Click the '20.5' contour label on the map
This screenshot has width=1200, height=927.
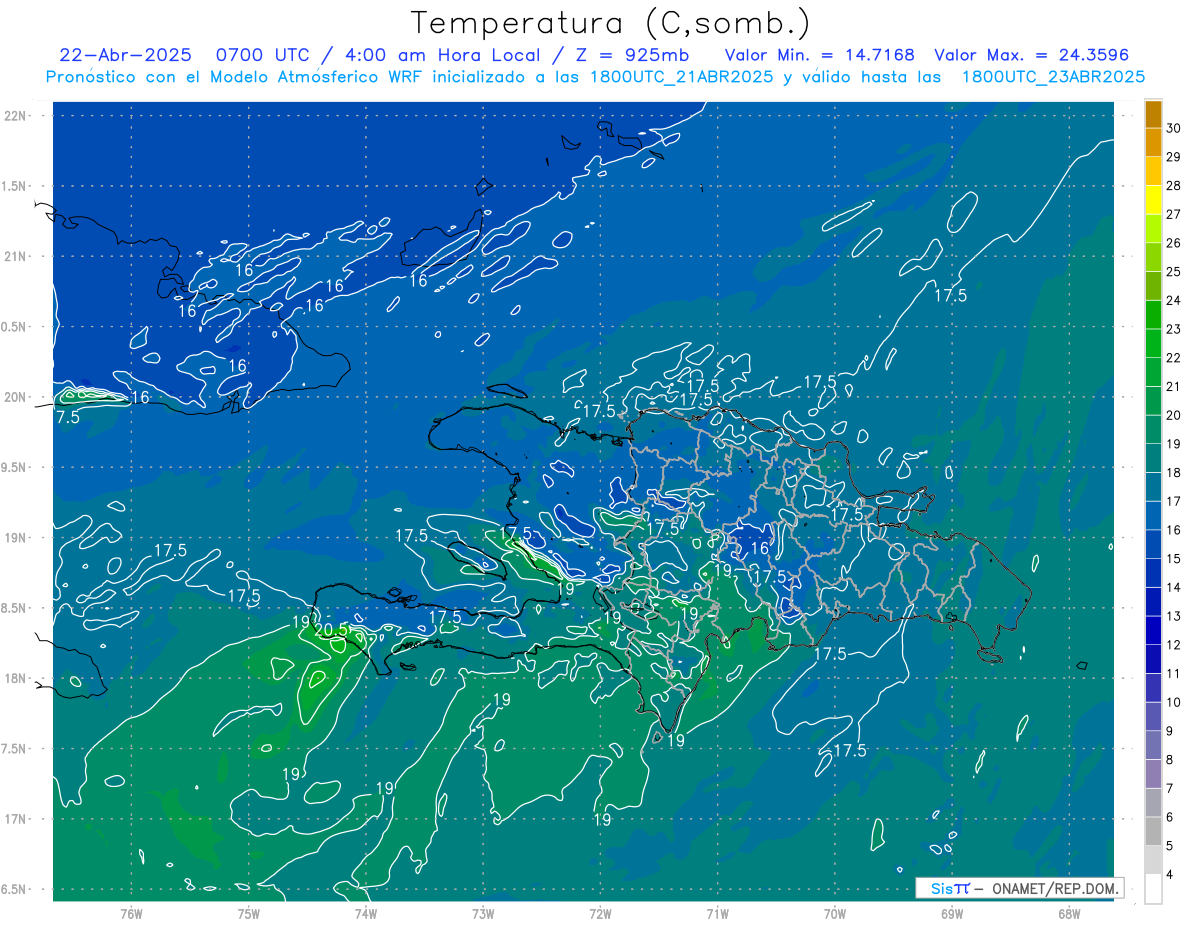coord(331,630)
